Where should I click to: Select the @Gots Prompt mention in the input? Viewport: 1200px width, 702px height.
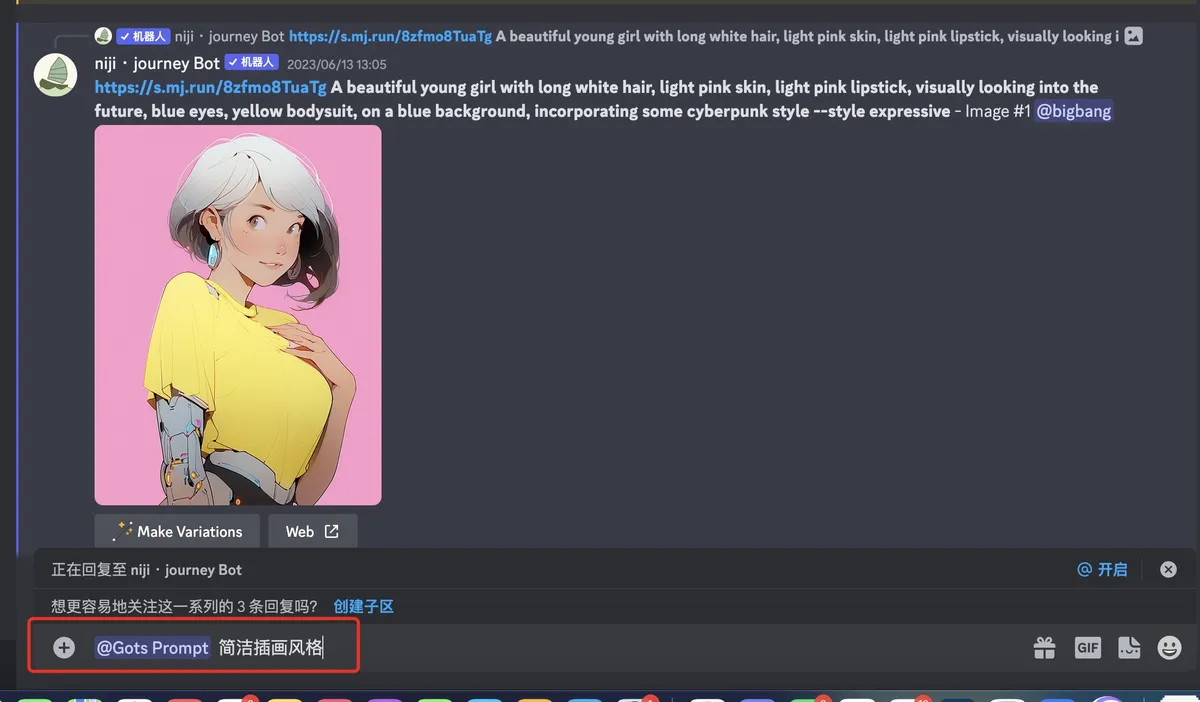coord(152,648)
